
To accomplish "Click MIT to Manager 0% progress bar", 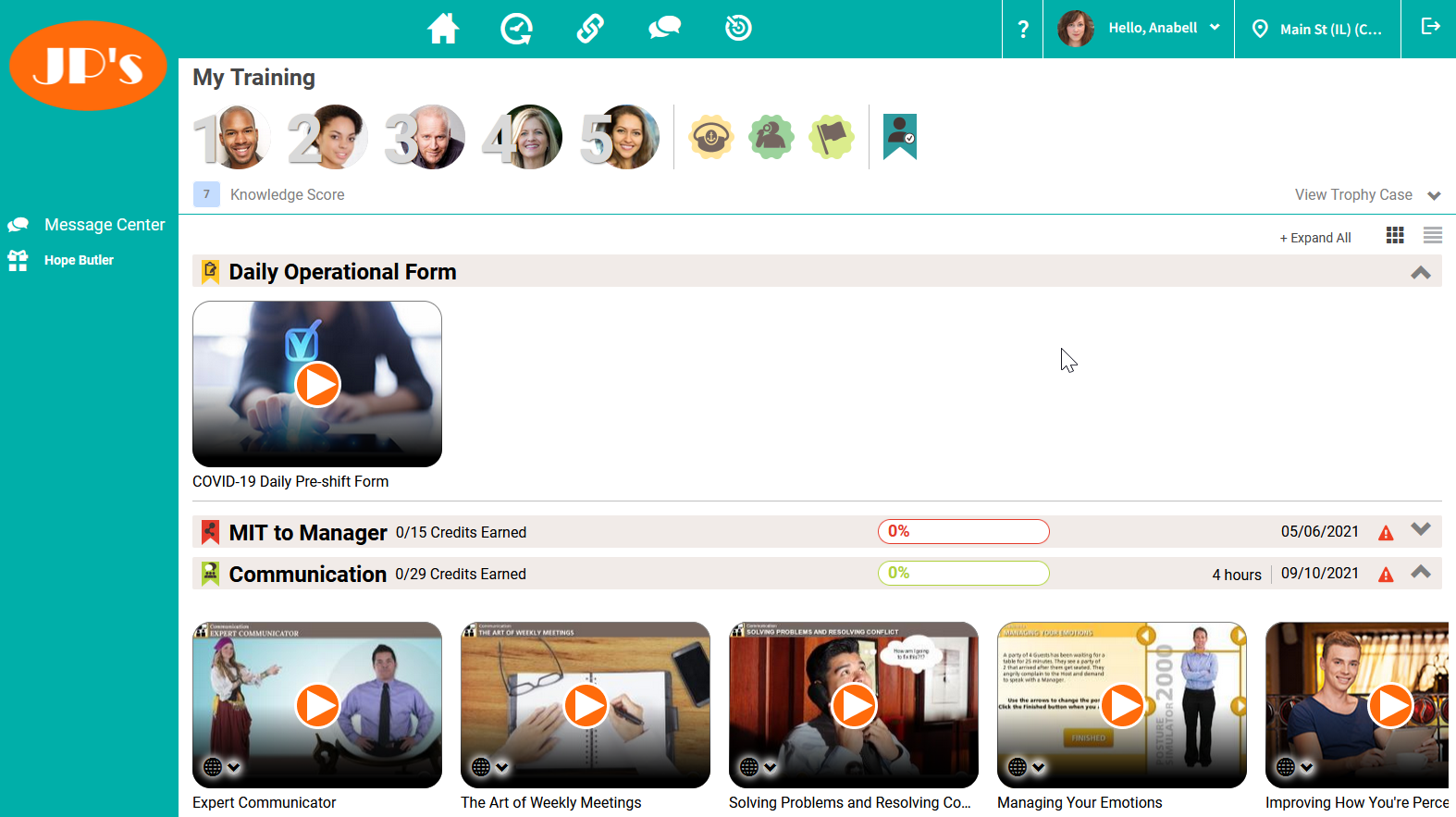I will coord(963,531).
